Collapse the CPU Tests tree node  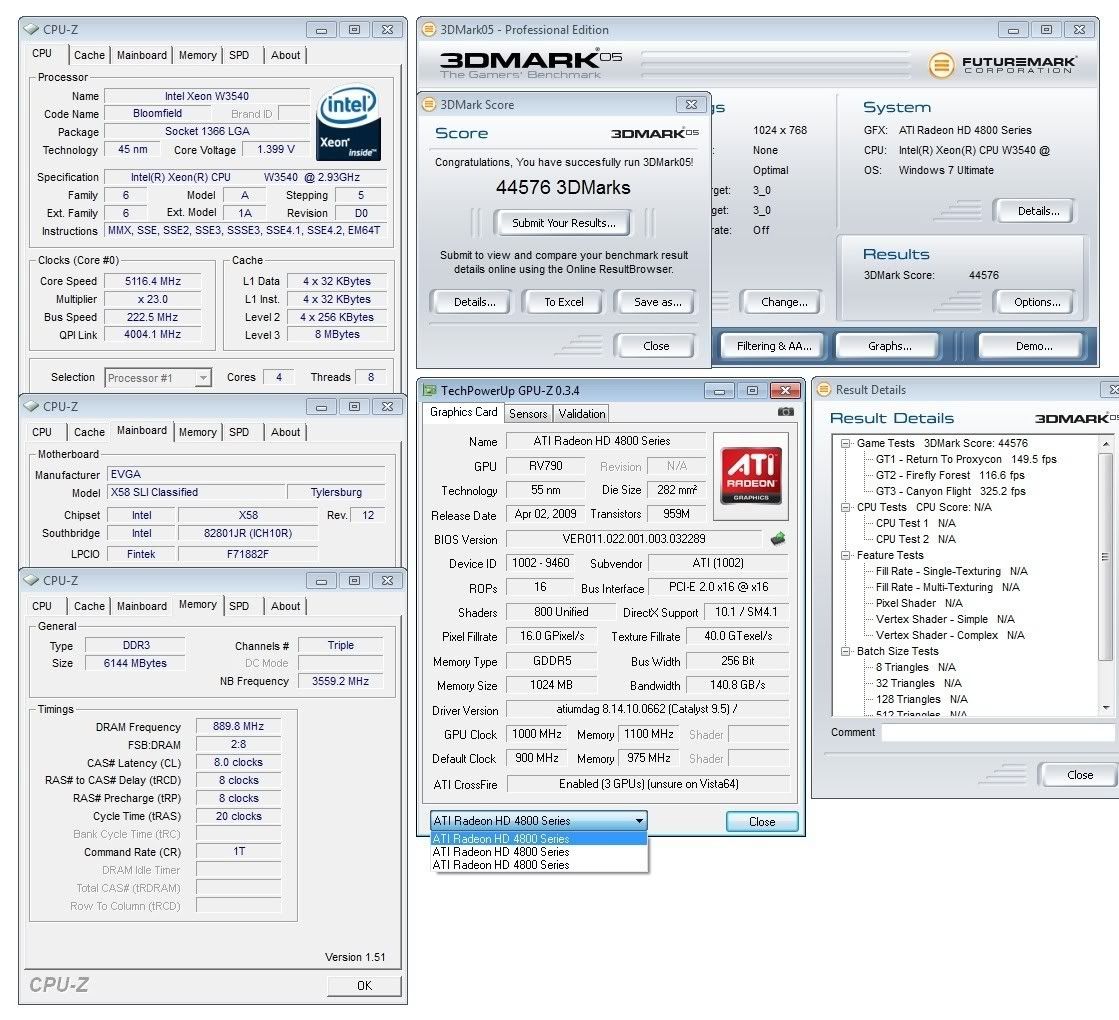(x=846, y=508)
